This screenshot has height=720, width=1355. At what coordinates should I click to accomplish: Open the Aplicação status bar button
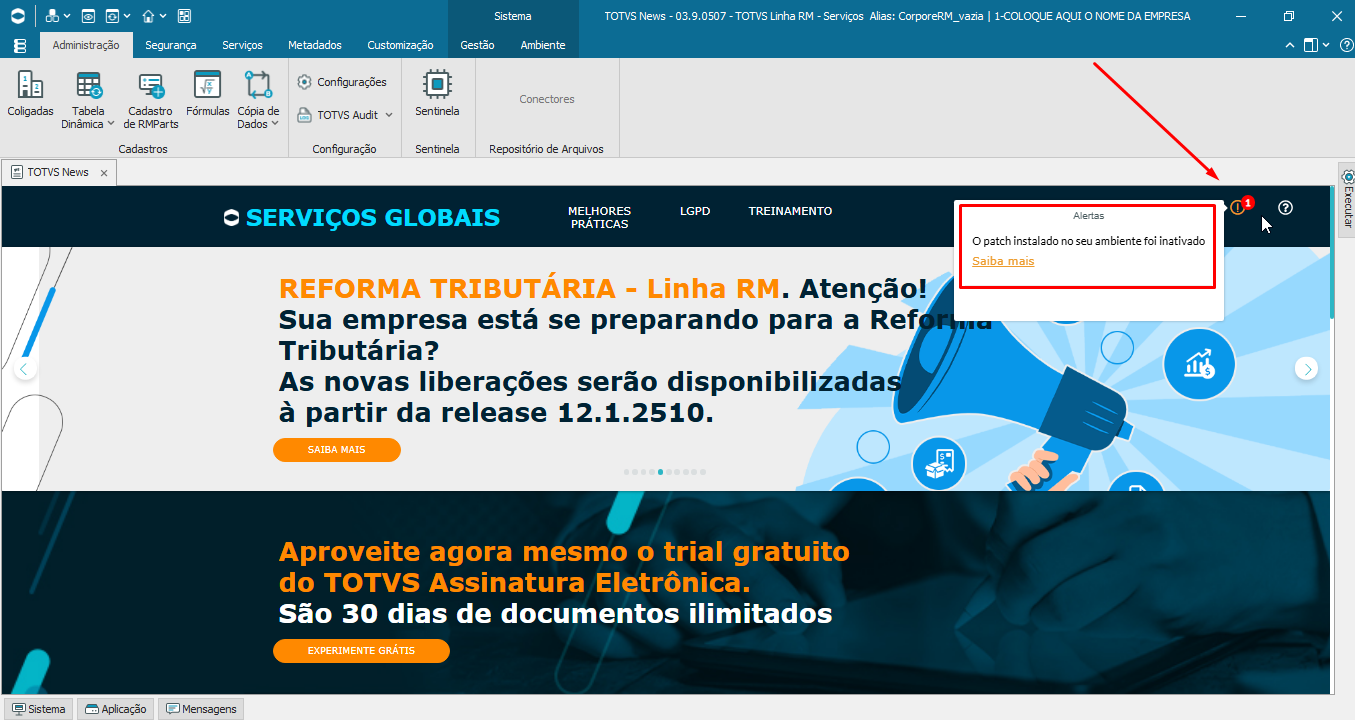click(x=116, y=709)
